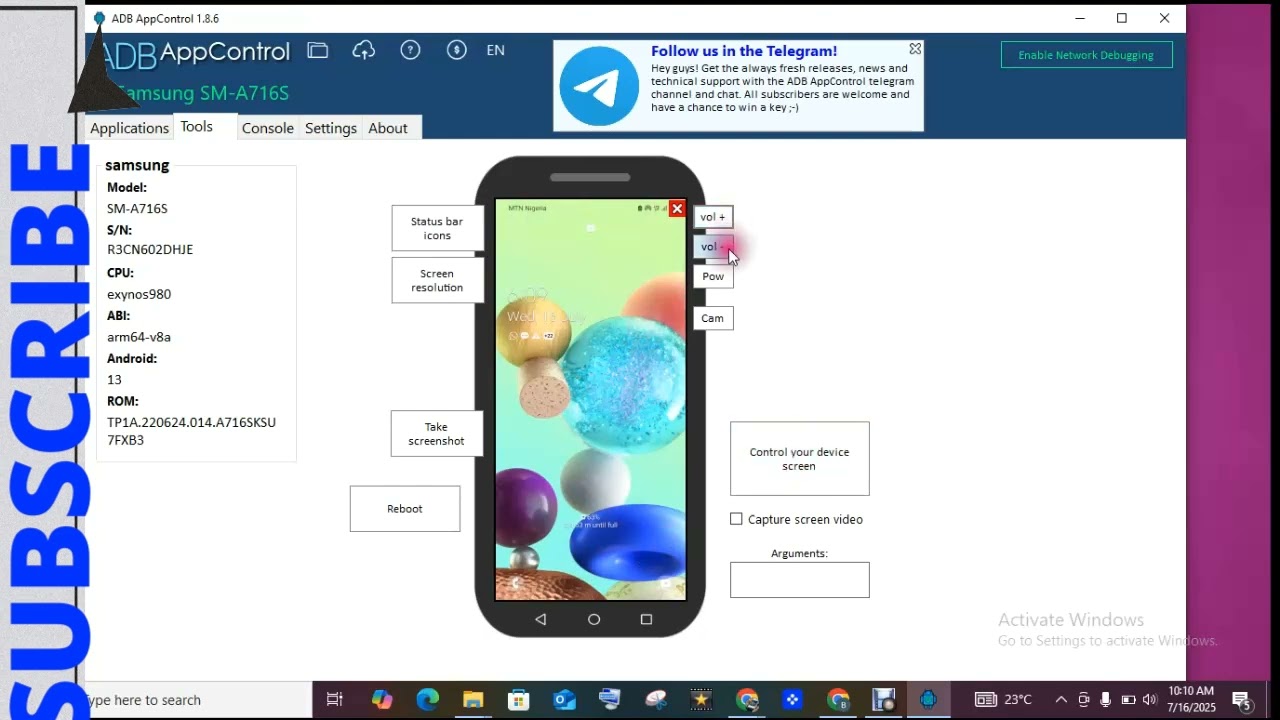Viewport: 1280px width, 720px height.
Task: Click the 23°C weather widget
Action: (x=1003, y=700)
